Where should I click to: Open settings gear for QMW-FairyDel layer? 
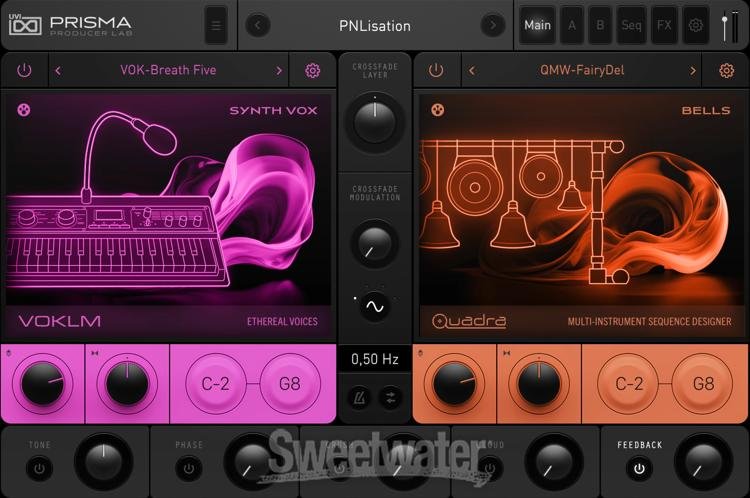(x=726, y=71)
